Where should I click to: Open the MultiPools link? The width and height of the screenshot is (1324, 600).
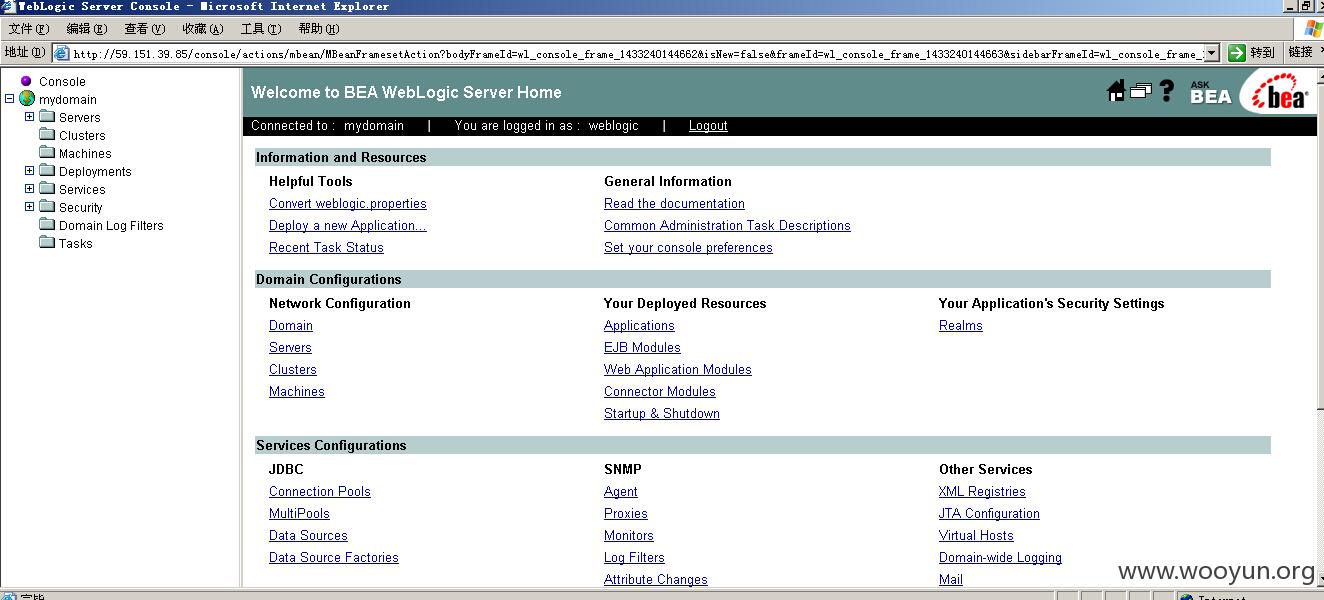click(x=299, y=514)
